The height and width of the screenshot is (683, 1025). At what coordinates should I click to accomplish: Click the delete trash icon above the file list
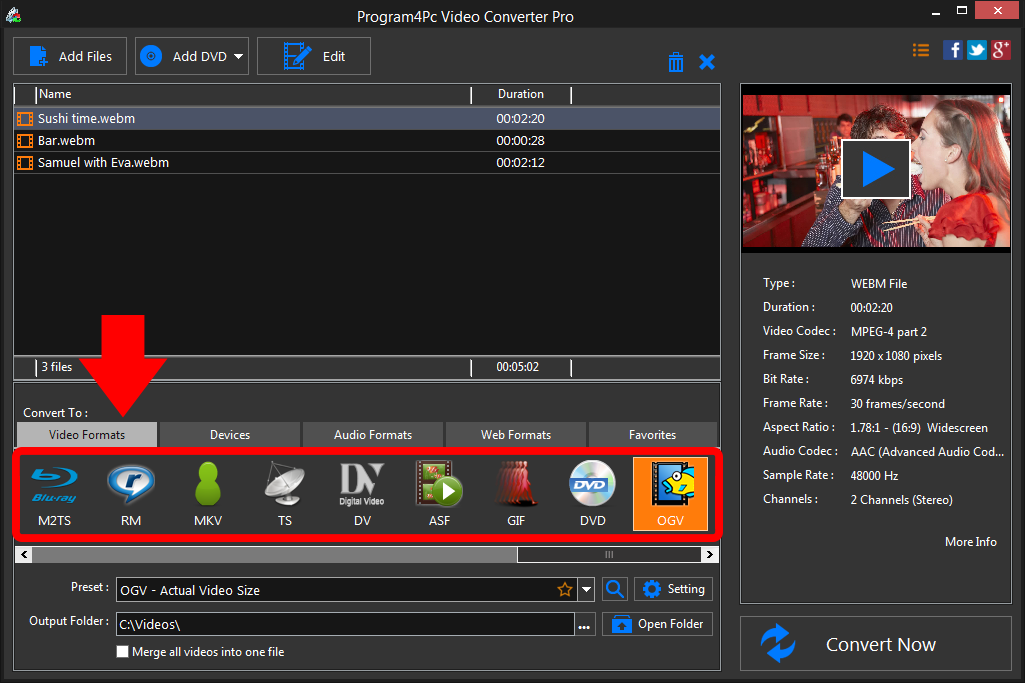click(x=676, y=61)
